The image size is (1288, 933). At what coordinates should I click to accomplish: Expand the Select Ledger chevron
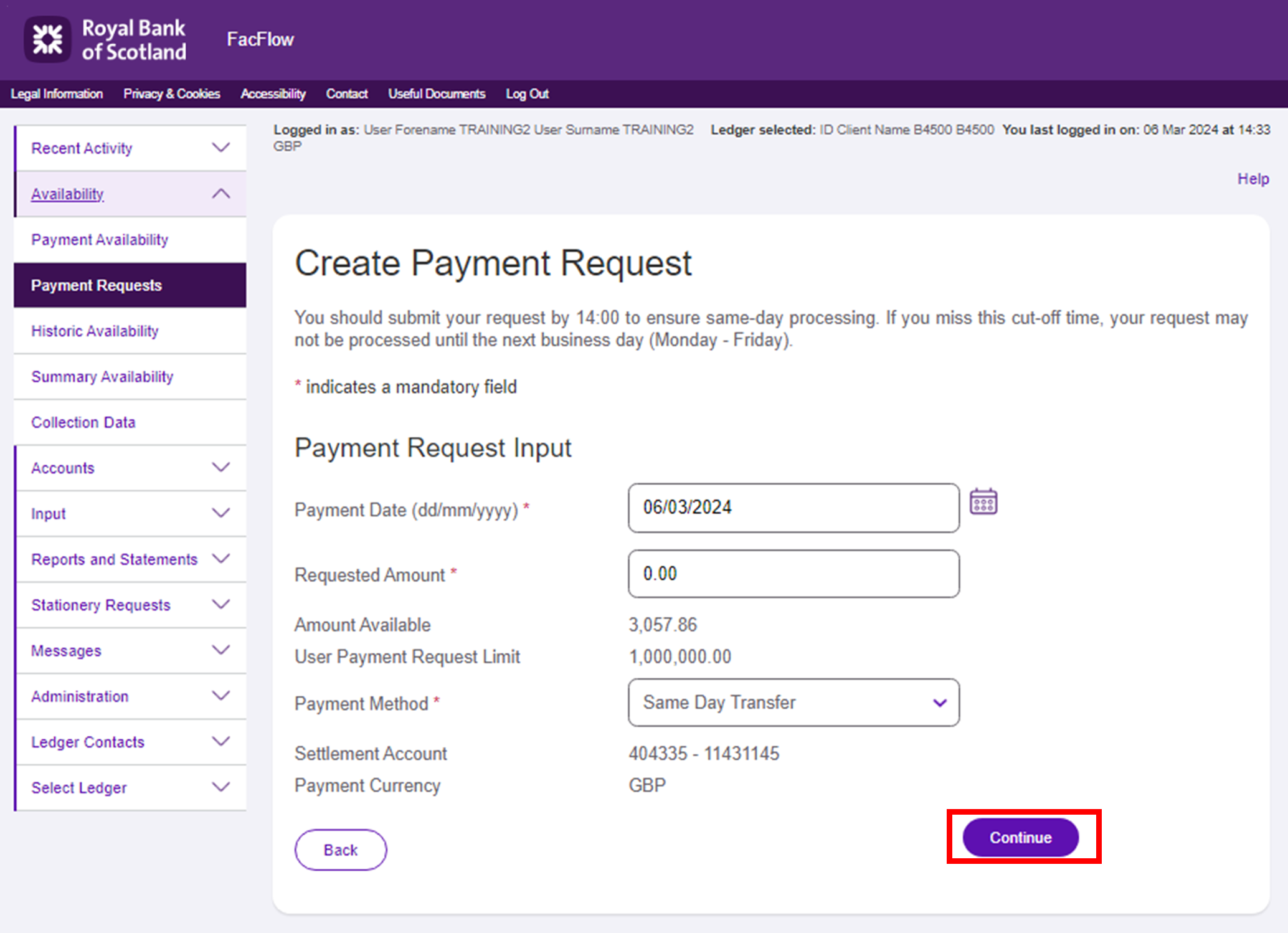(220, 787)
